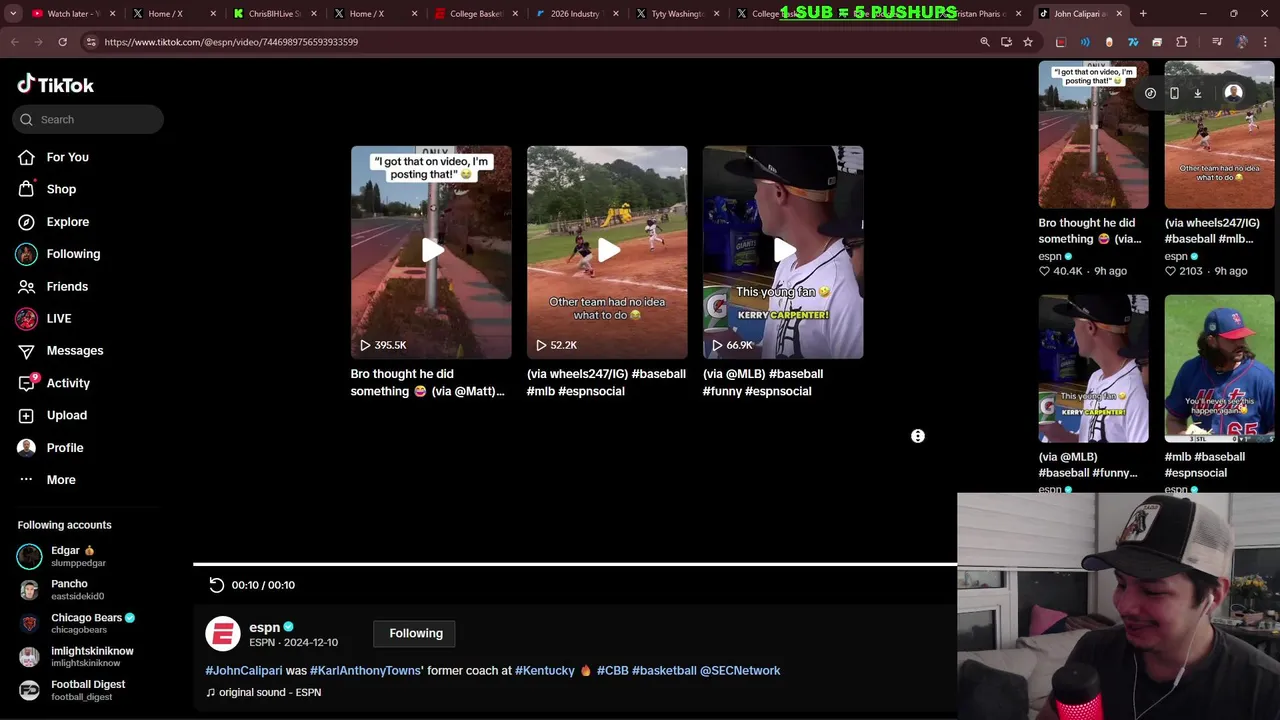Open the espn profile avatar
The width and height of the screenshot is (1280, 720).
(x=223, y=634)
